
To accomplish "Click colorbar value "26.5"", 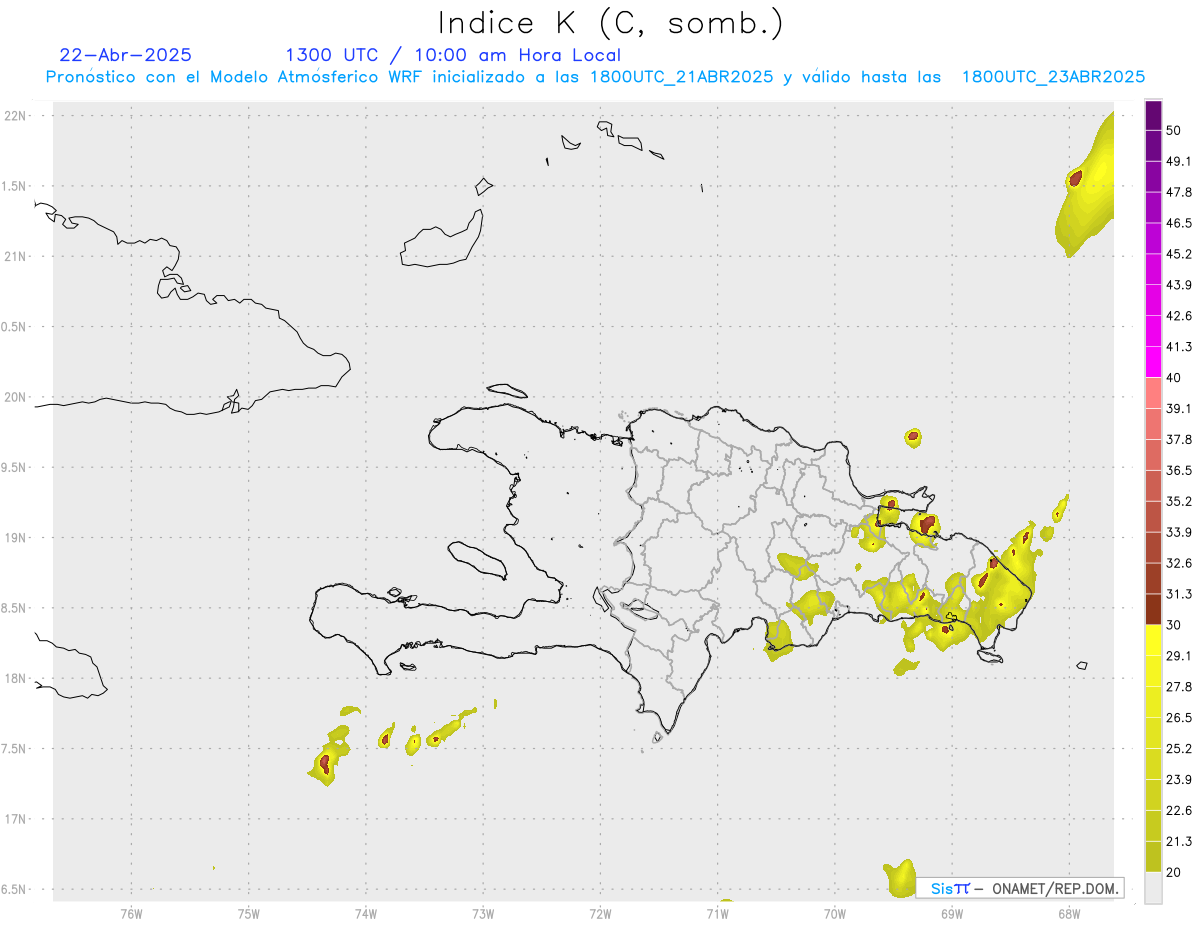I will [x=1179, y=718].
